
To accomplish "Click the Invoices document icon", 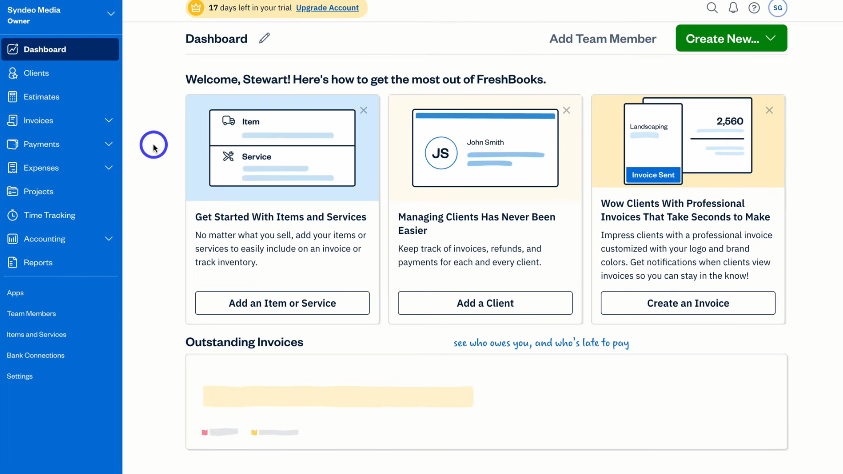I will click(x=12, y=120).
